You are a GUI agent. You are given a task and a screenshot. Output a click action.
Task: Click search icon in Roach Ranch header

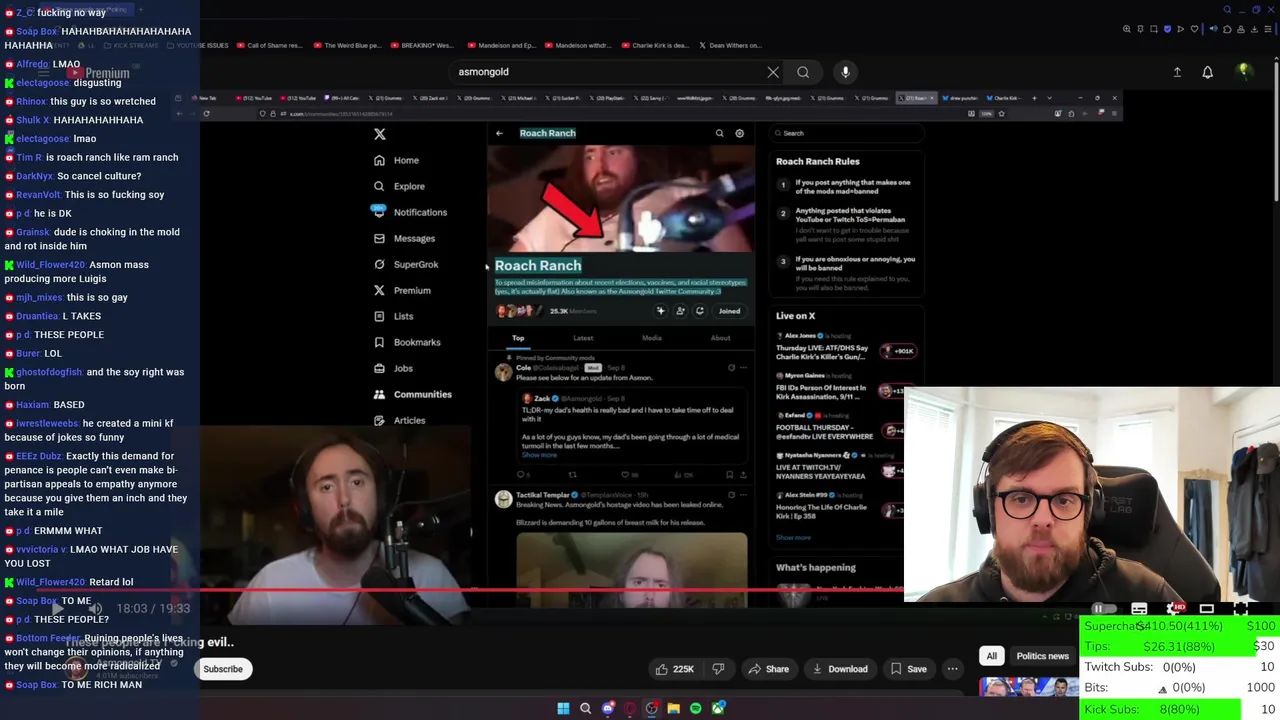click(x=719, y=133)
